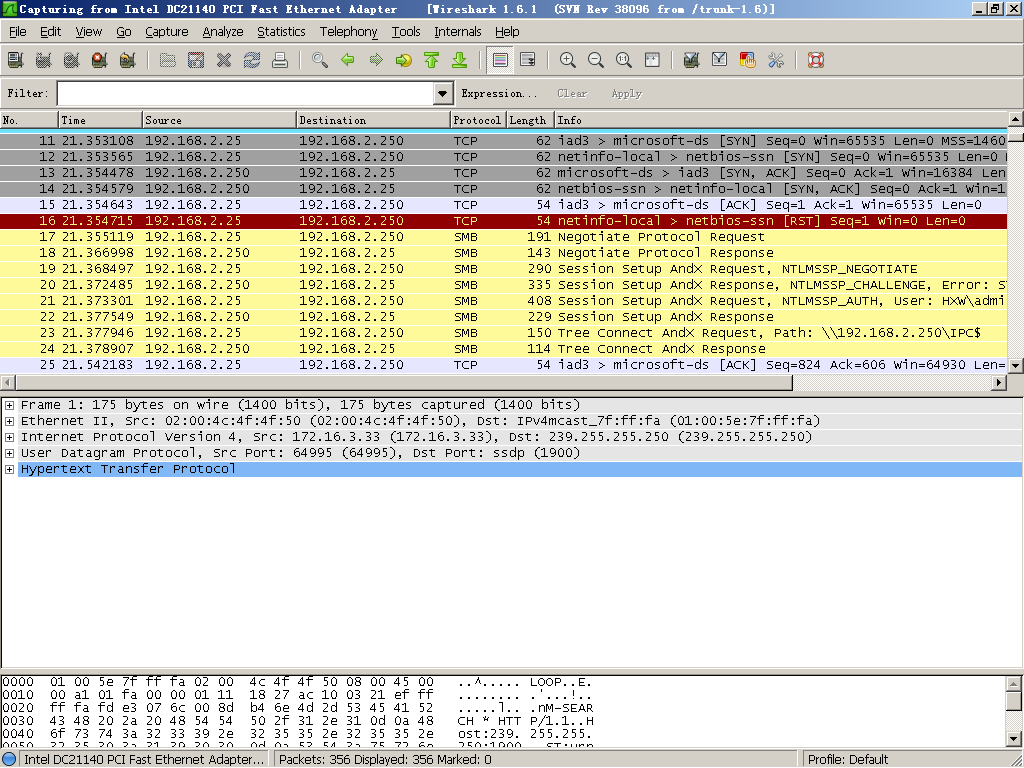The image size is (1024, 768).
Task: Open help lifebuoy icon
Action: [816, 60]
